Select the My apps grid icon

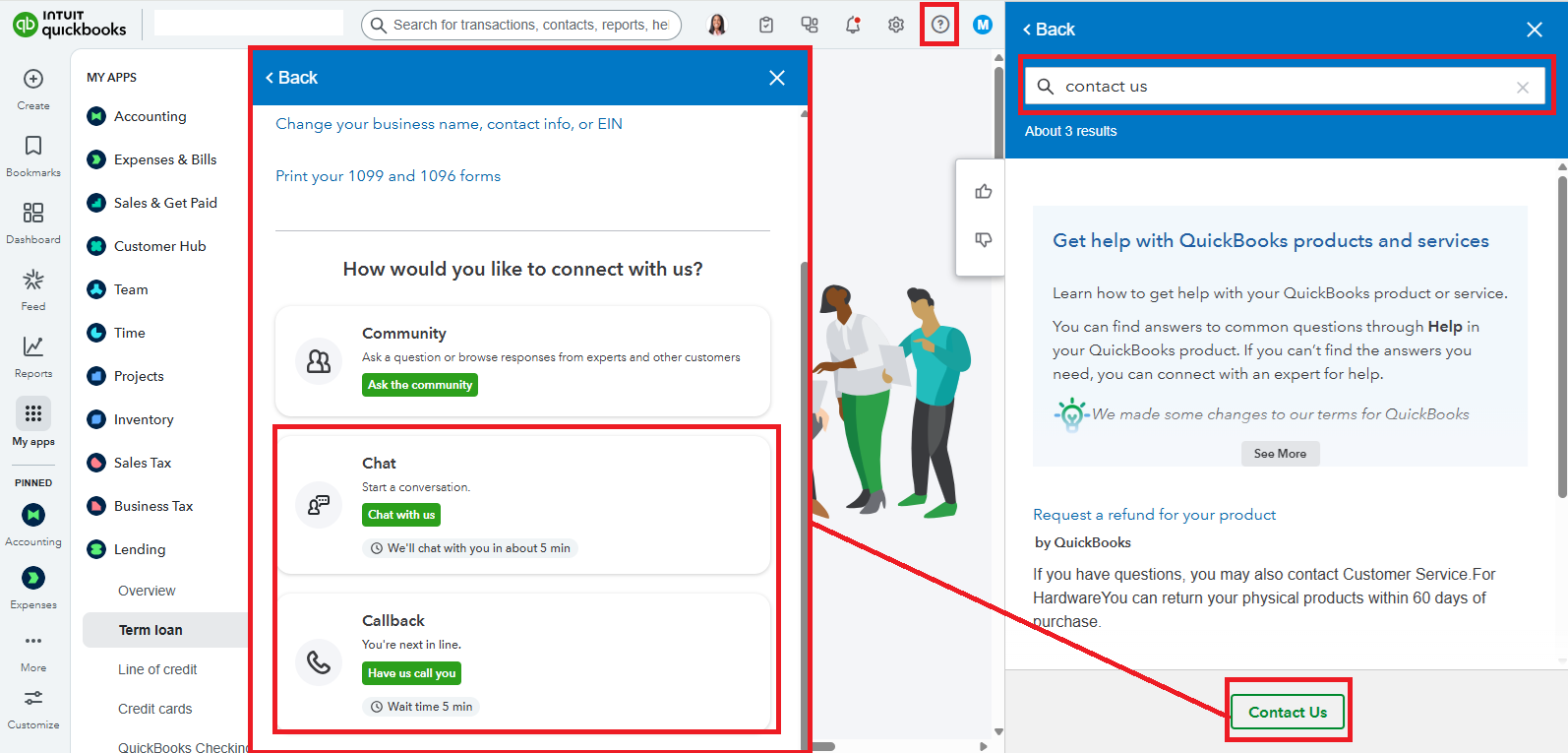(x=33, y=413)
